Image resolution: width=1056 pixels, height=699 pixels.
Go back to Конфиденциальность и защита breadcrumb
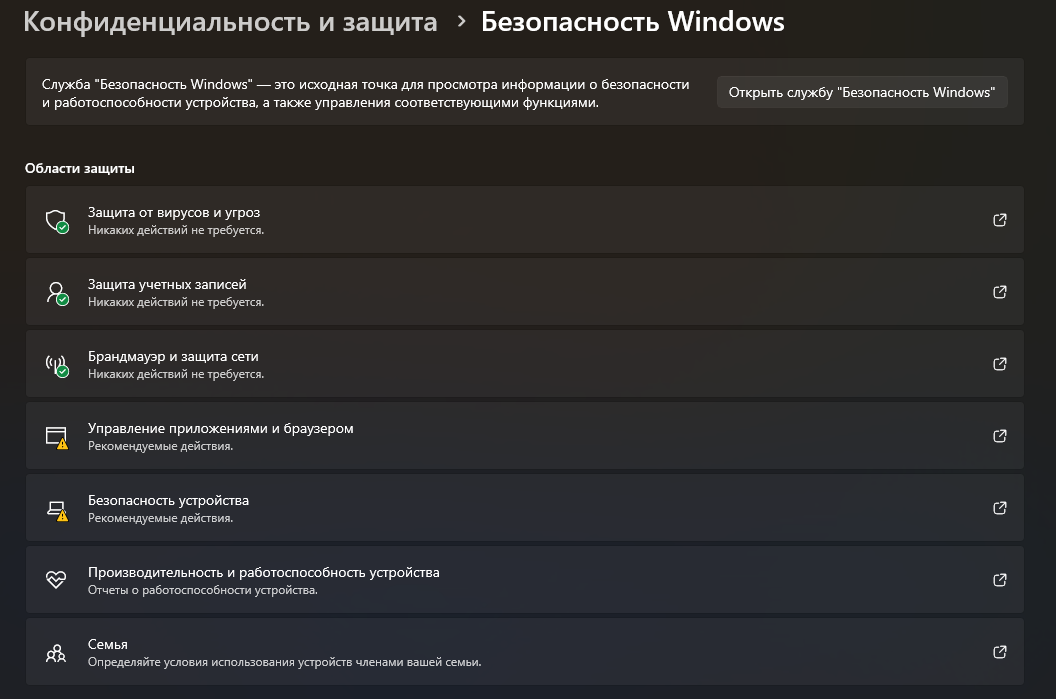pos(230,22)
